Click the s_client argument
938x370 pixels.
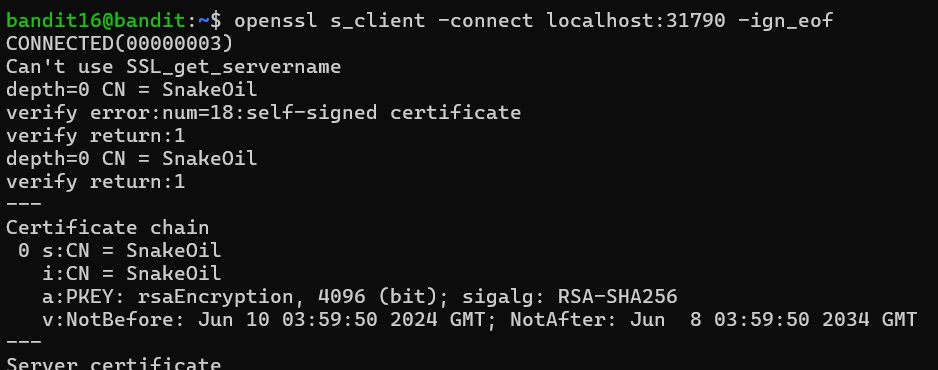click(x=378, y=21)
